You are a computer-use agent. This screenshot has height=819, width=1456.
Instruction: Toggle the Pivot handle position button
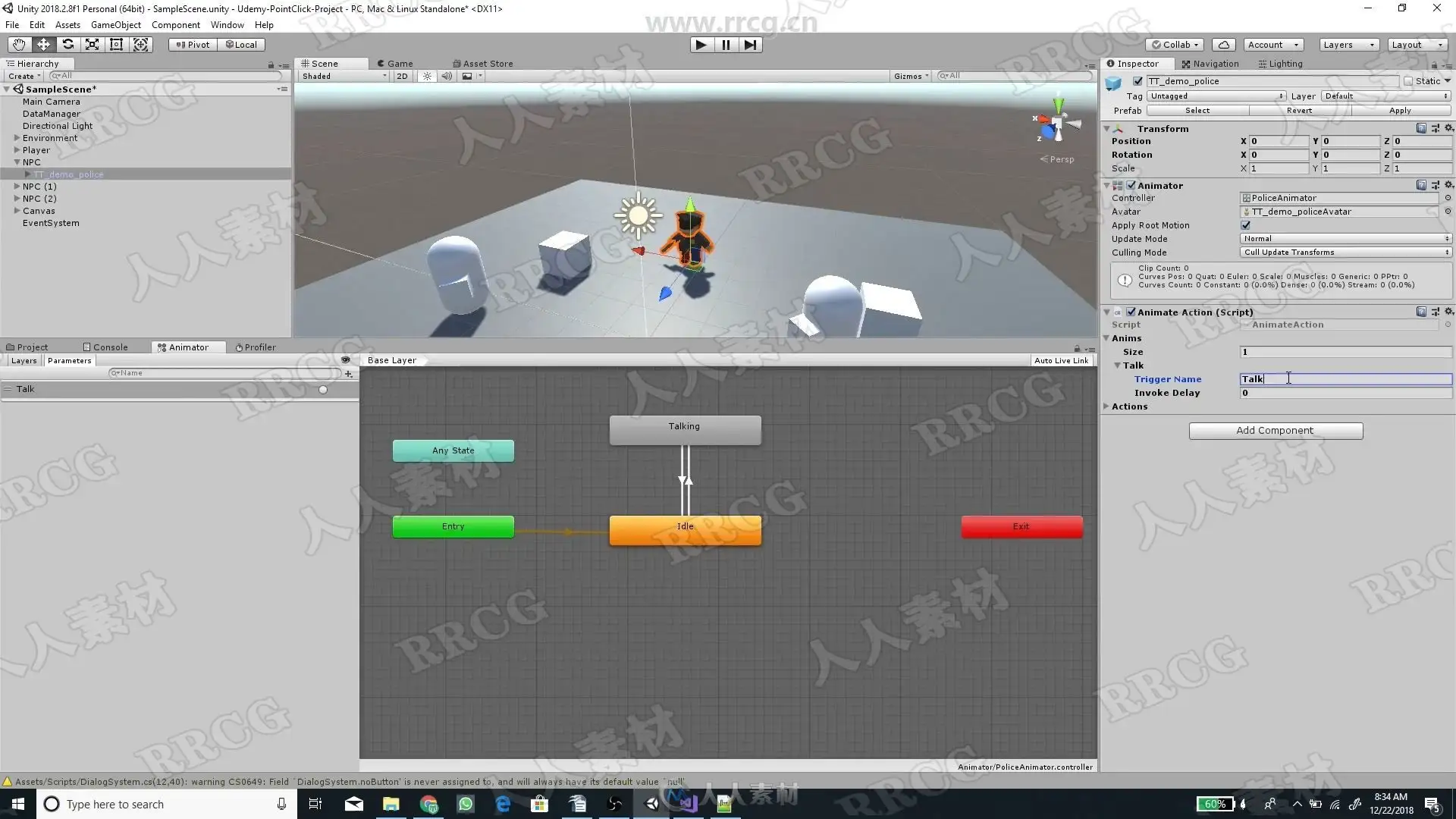tap(193, 45)
